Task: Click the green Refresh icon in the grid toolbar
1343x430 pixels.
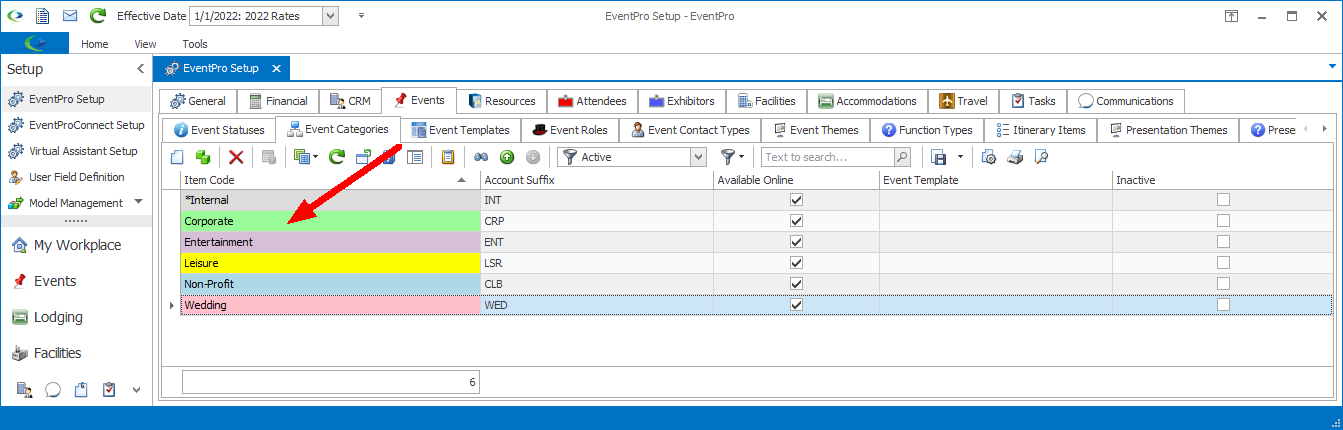Action: 337,157
